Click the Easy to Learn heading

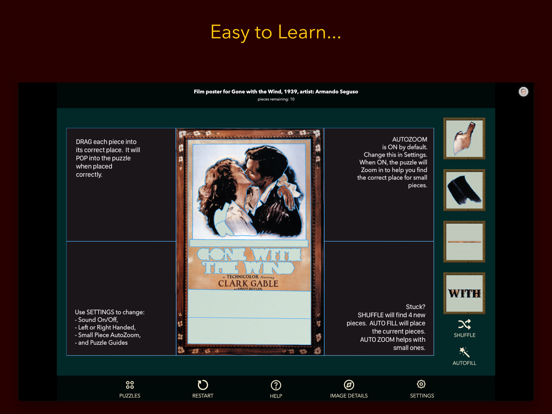coord(276,32)
